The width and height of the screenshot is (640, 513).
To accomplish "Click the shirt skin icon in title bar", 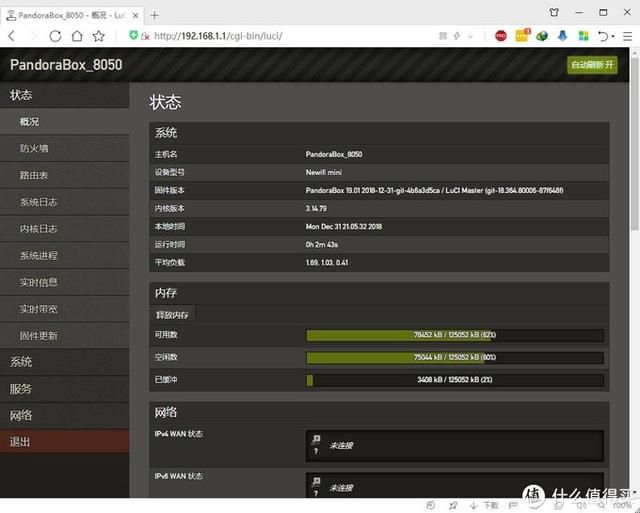I will click(554, 12).
